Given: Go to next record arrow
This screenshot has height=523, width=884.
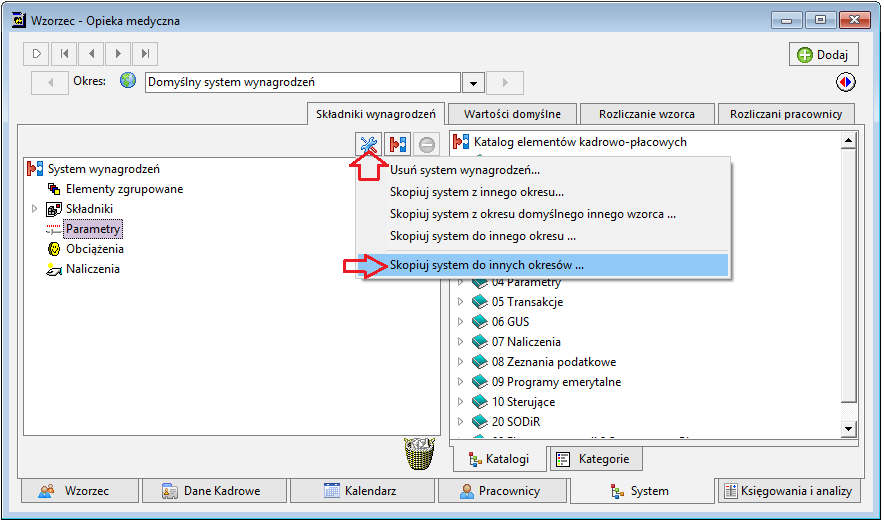Looking at the screenshot, I should (118, 54).
